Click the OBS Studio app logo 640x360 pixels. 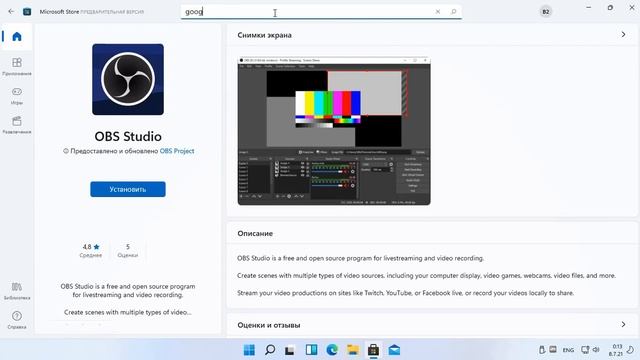pyautogui.click(x=128, y=79)
